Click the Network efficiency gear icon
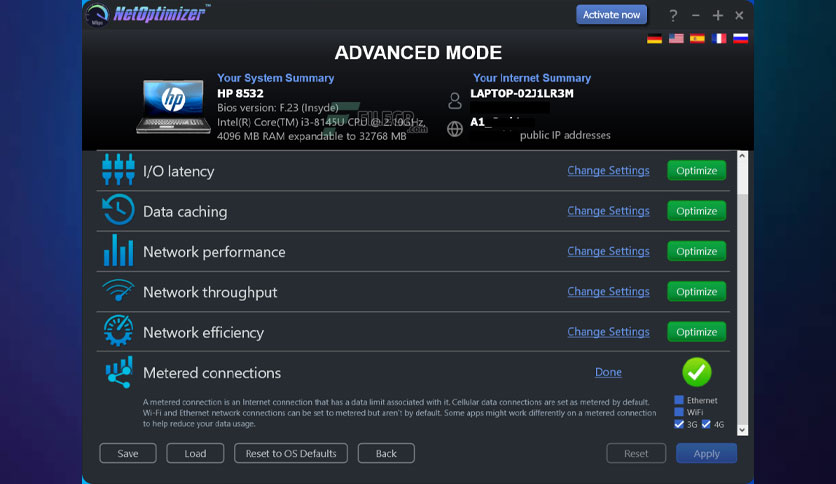Image resolution: width=836 pixels, height=484 pixels. 118,330
